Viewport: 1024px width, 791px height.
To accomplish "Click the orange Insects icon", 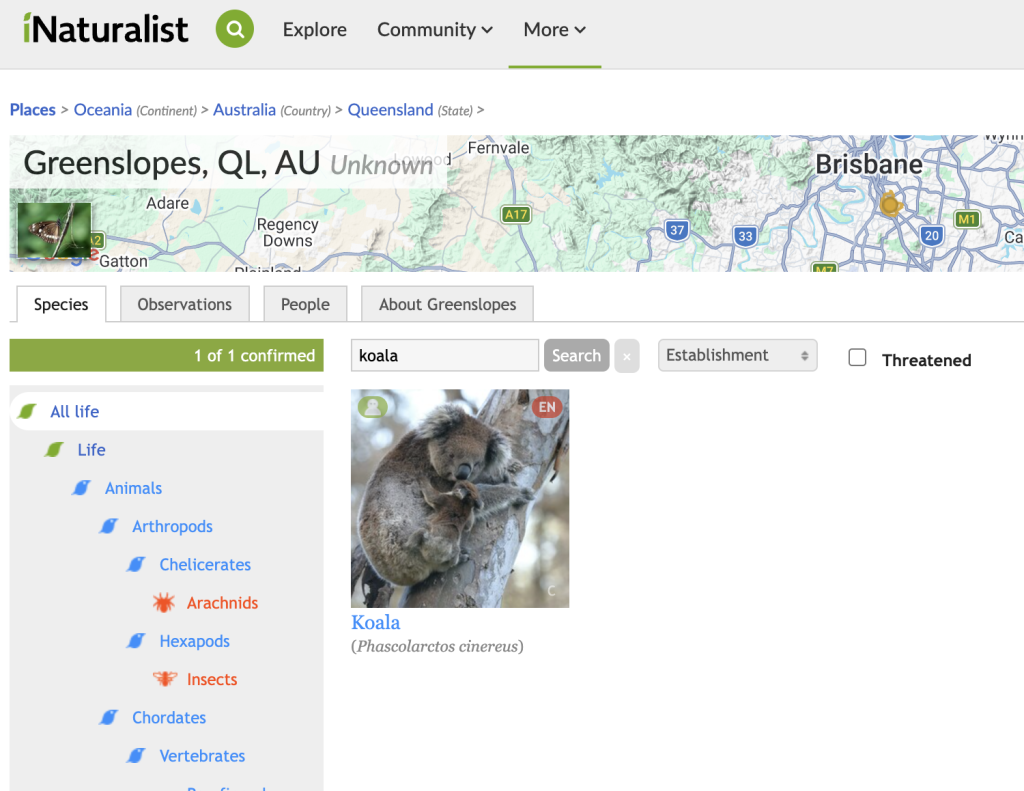I will 164,679.
